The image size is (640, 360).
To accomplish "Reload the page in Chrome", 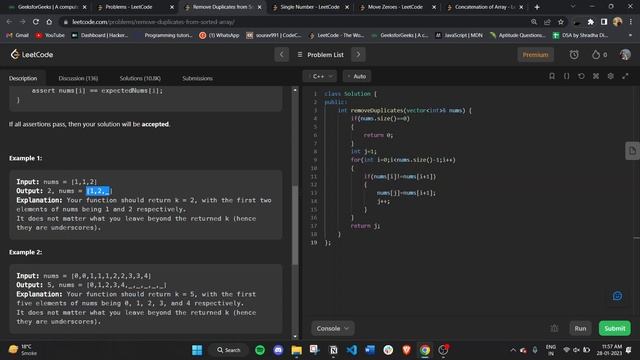I will [x=36, y=22].
